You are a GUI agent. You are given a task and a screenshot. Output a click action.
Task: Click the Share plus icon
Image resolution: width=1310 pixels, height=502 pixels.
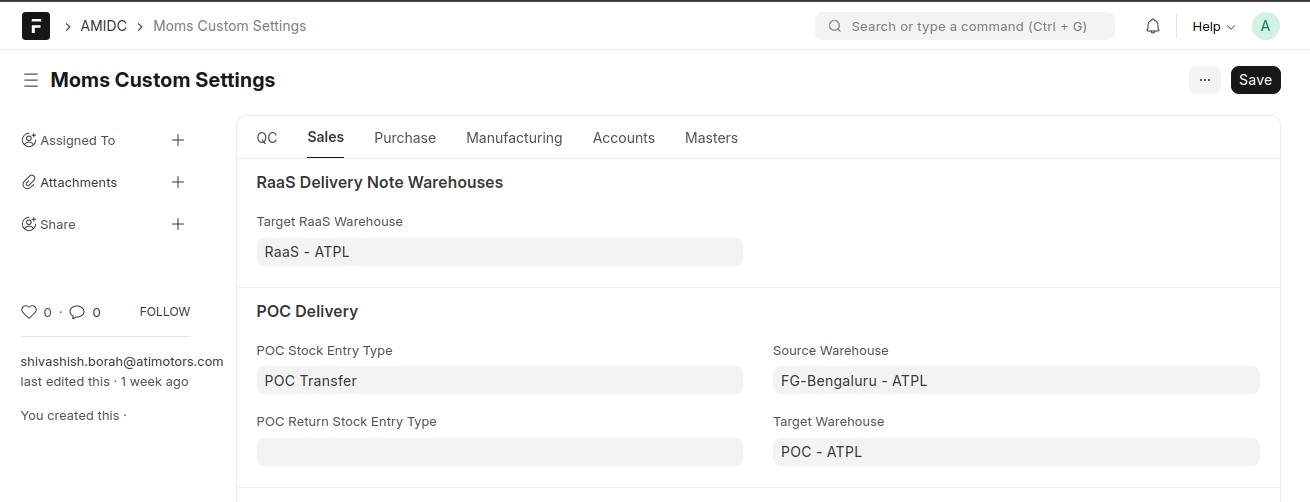pyautogui.click(x=178, y=224)
